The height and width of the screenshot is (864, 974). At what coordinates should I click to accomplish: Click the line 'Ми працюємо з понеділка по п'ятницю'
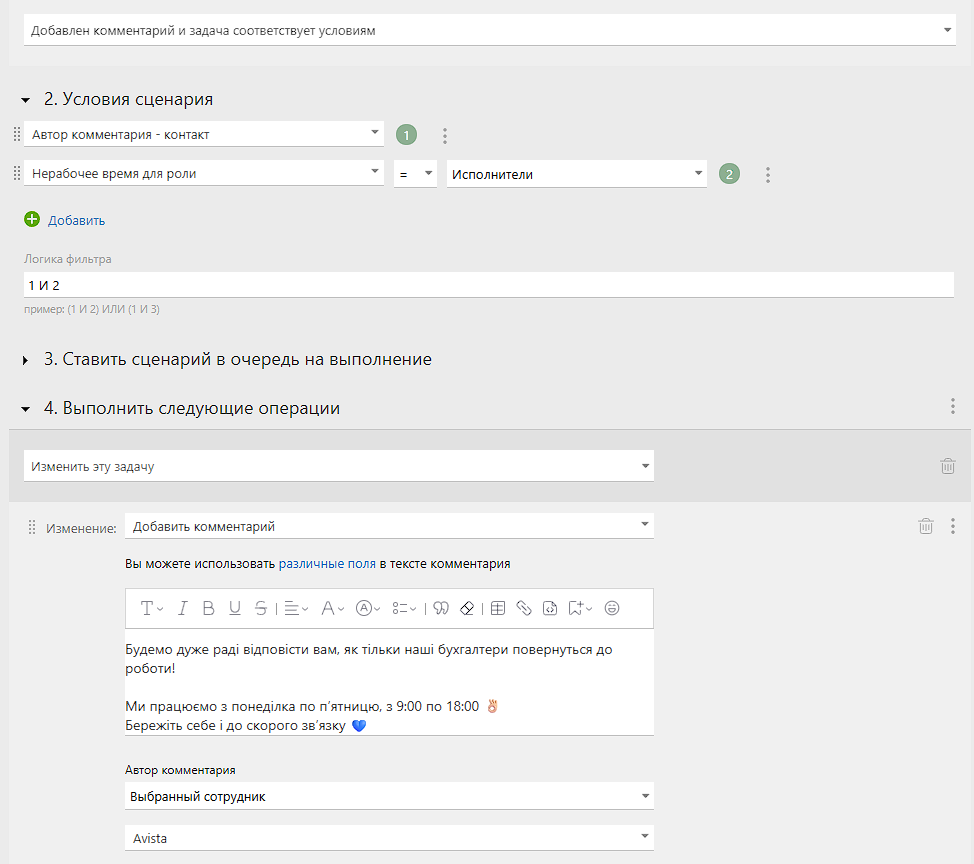[312, 706]
